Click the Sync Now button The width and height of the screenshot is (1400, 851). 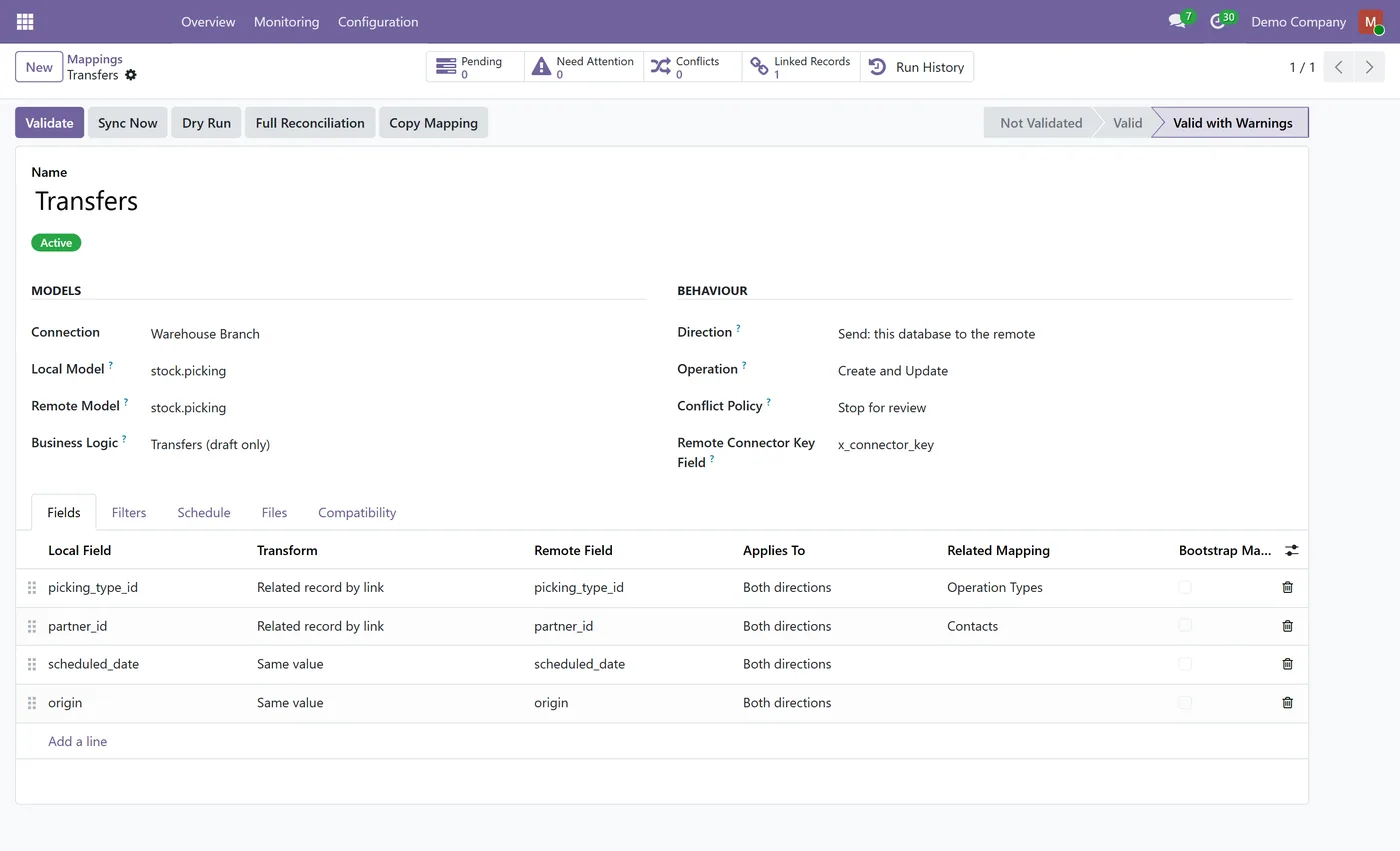tap(128, 123)
